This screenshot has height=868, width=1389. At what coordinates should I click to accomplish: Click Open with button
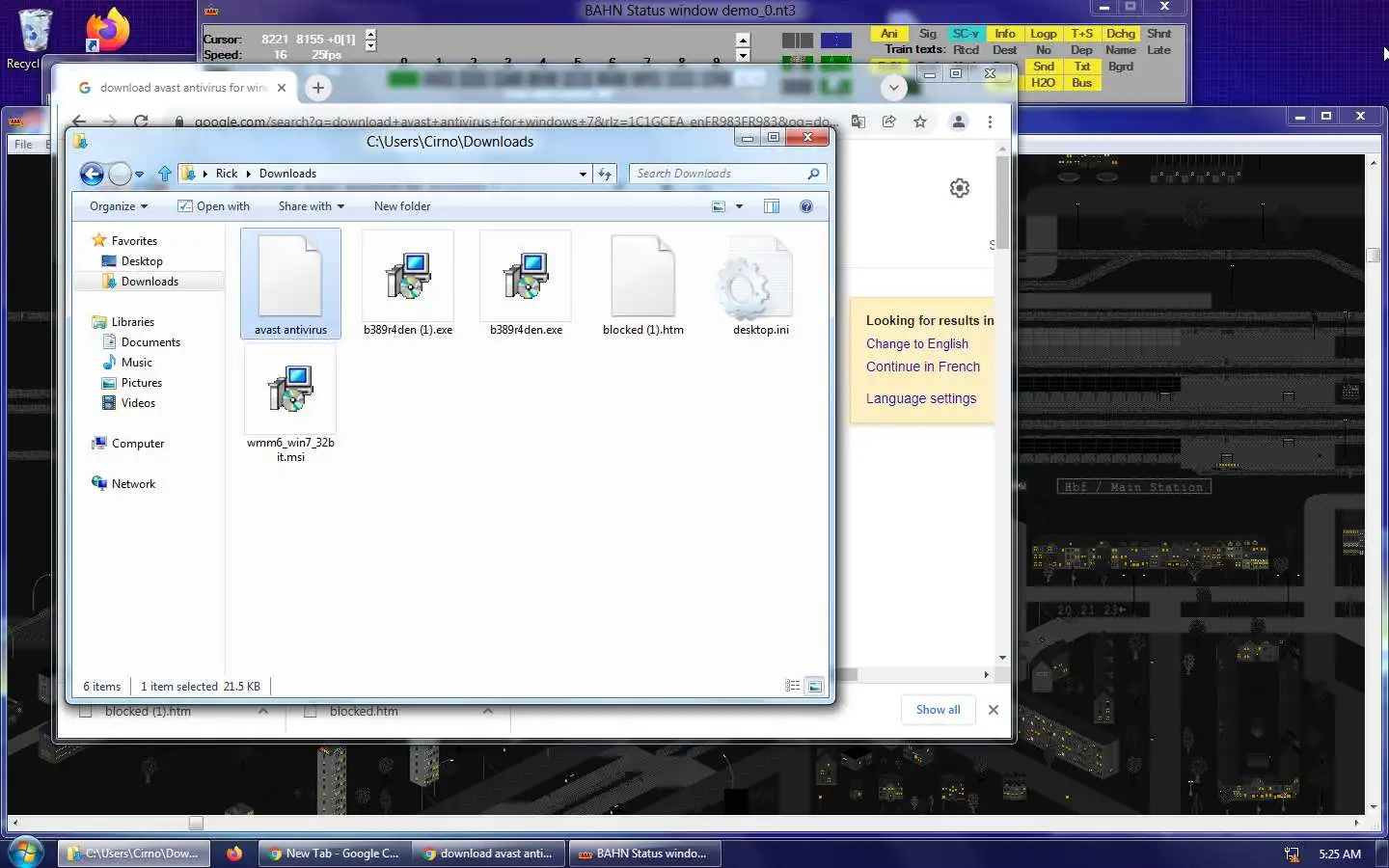coord(213,206)
